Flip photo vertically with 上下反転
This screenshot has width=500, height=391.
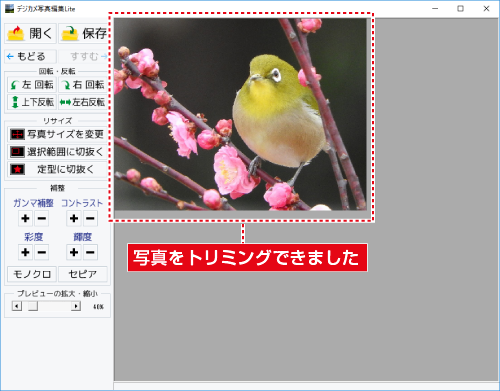click(x=32, y=102)
